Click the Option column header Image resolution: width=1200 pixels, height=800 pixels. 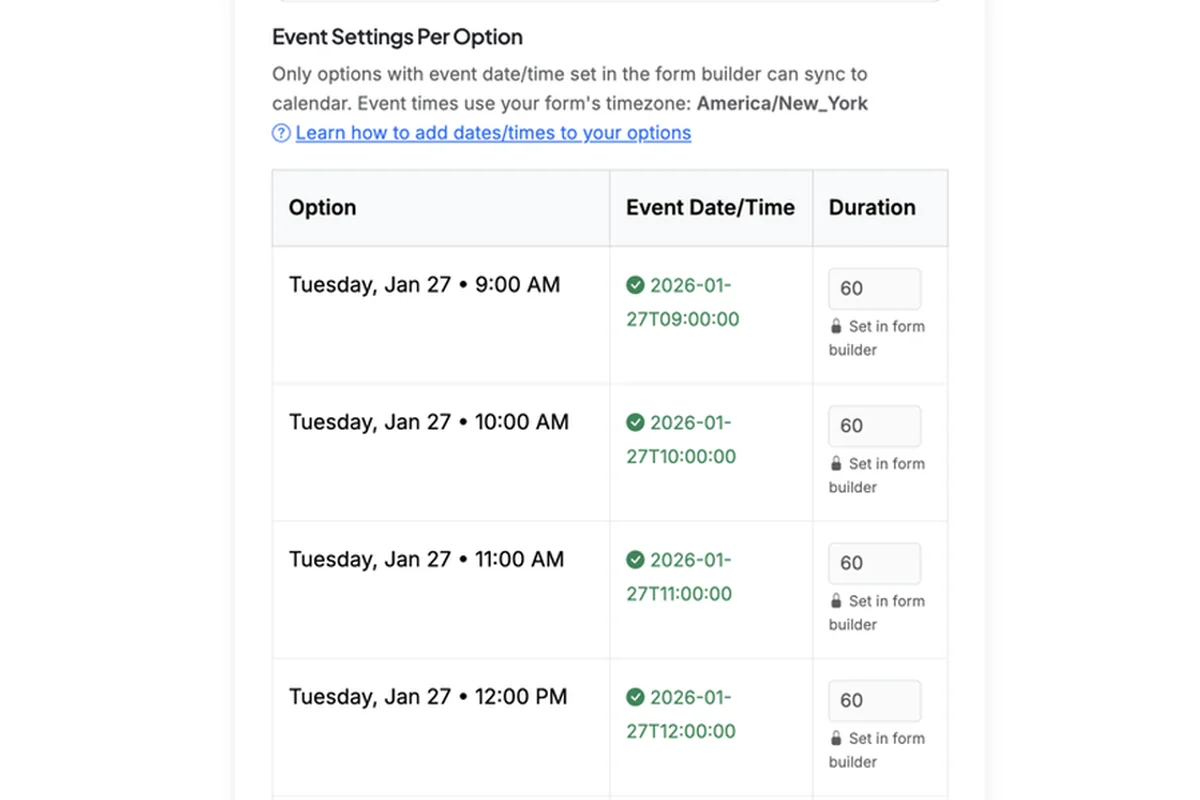pos(322,207)
